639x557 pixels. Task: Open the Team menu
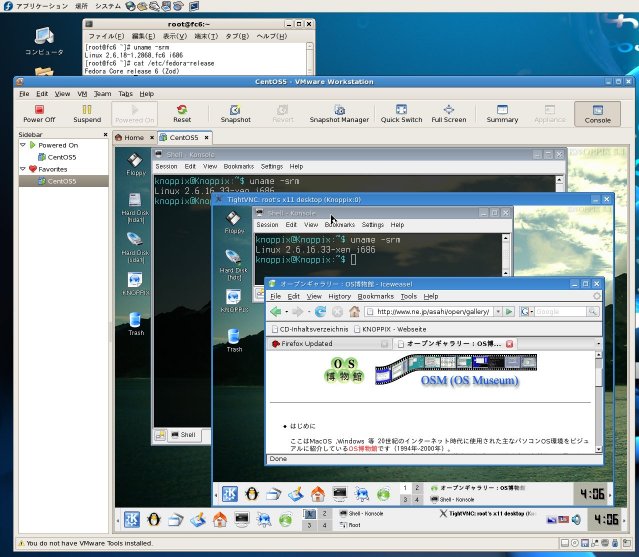point(102,94)
